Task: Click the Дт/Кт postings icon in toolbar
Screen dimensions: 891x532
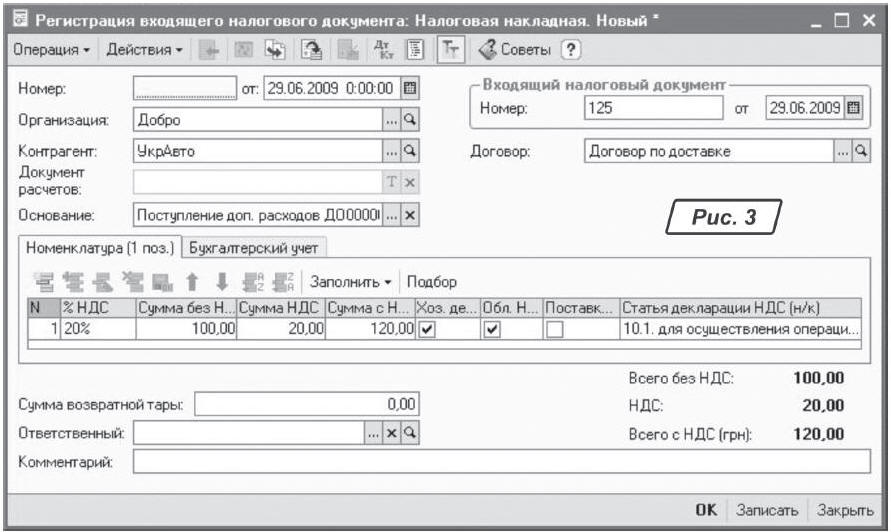Action: click(384, 49)
